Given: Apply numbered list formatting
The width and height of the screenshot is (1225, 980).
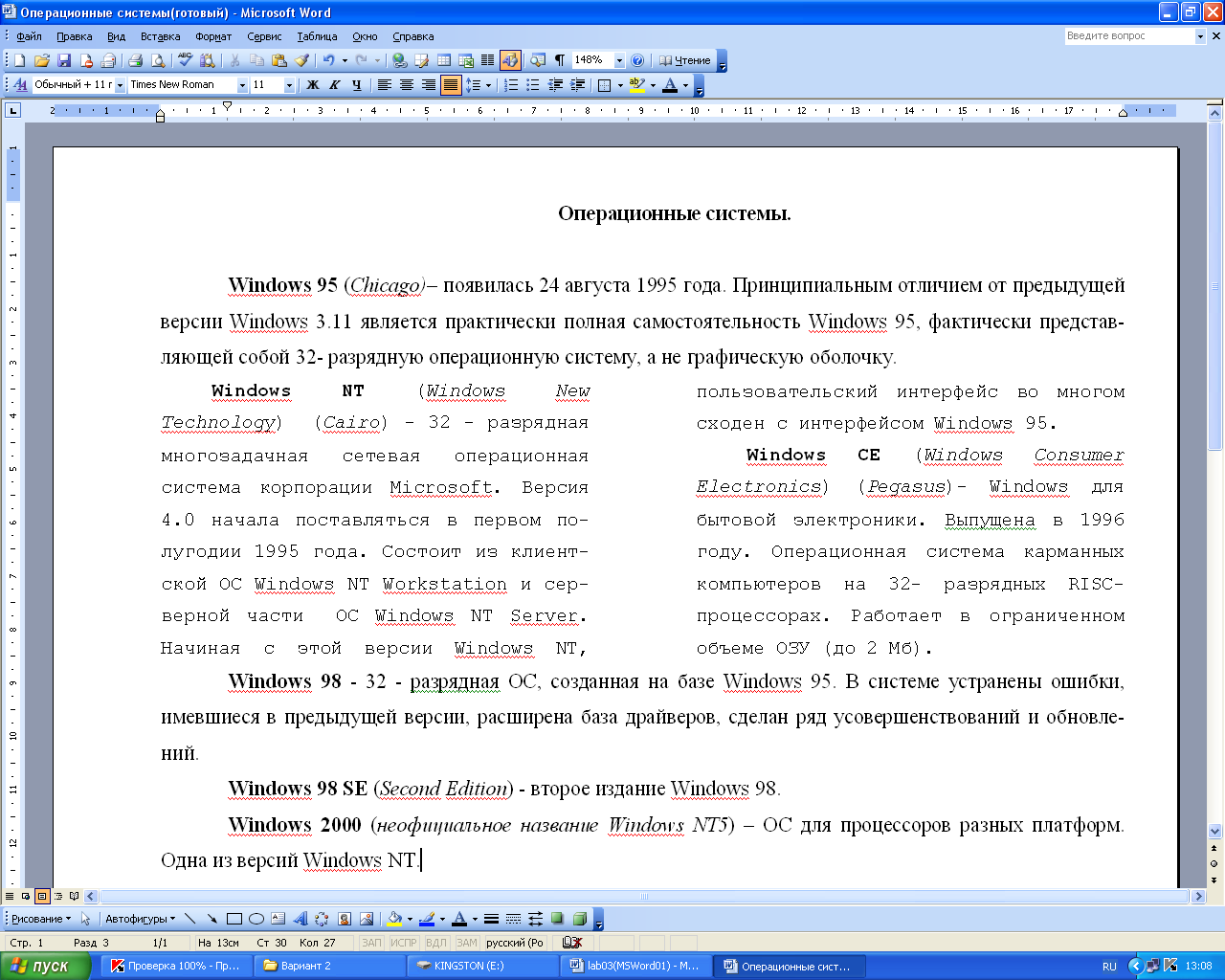Looking at the screenshot, I should (511, 85).
